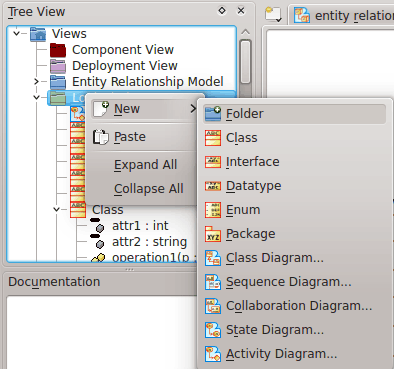Click the Class Diagram icon in submenu
The width and height of the screenshot is (394, 369).
[213, 258]
